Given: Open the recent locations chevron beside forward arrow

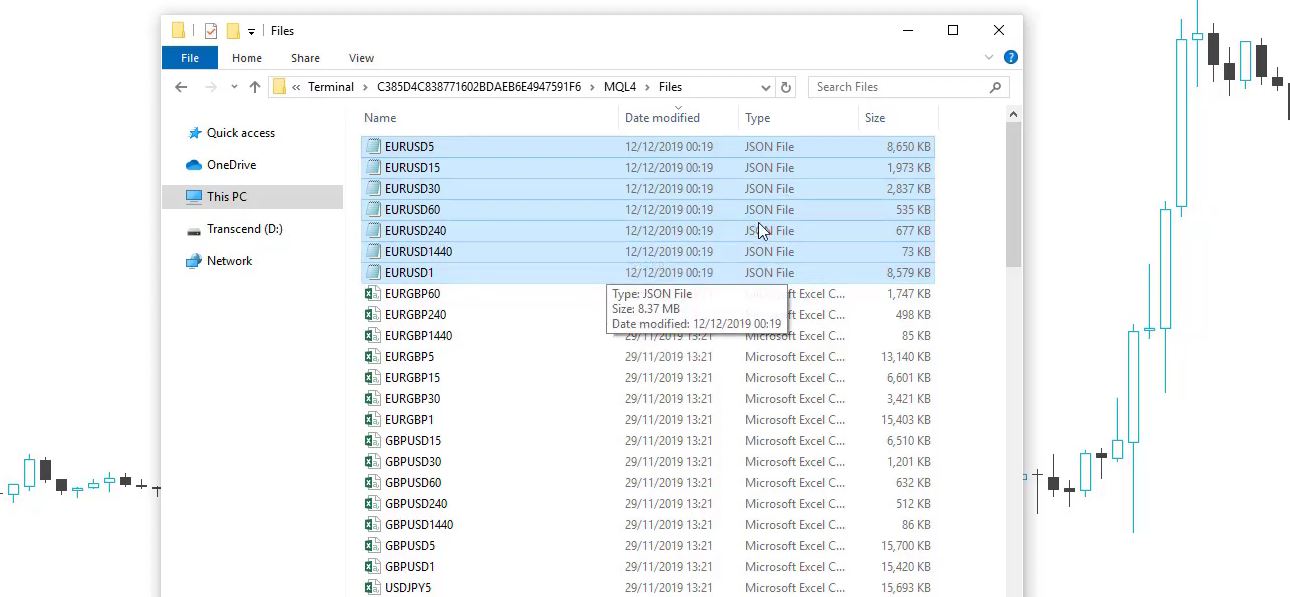Looking at the screenshot, I should point(233,86).
